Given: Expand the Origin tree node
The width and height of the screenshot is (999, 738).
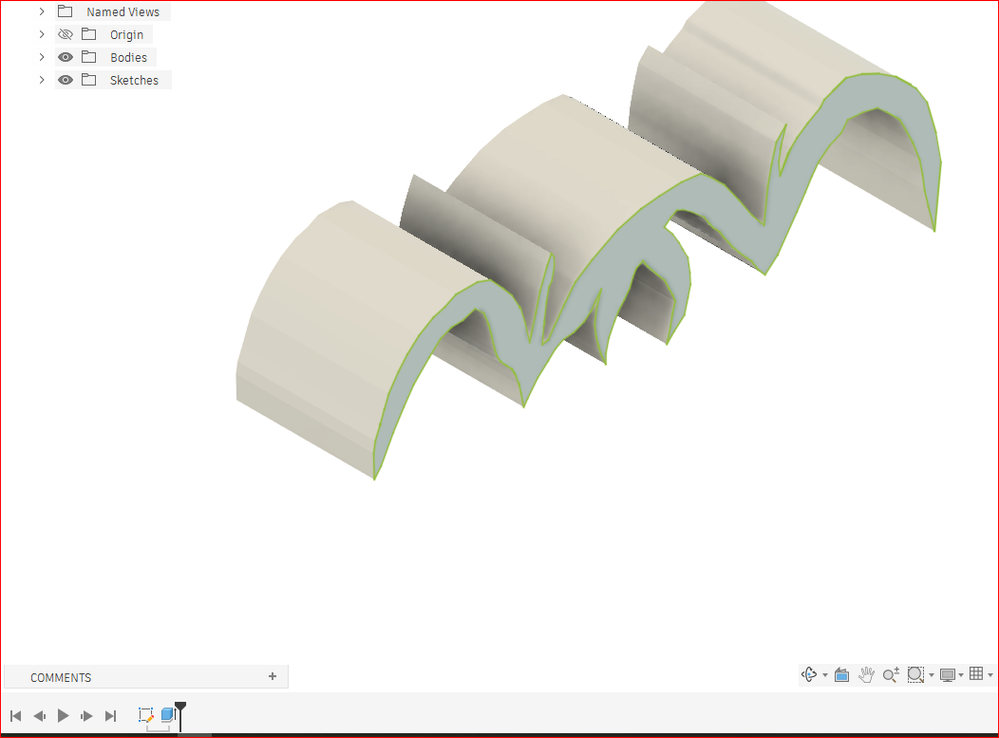Looking at the screenshot, I should (42, 34).
